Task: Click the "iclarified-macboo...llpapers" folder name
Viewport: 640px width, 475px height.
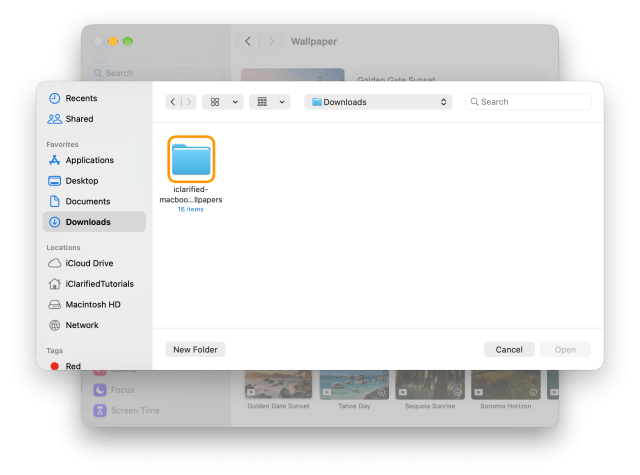Action: [191, 195]
